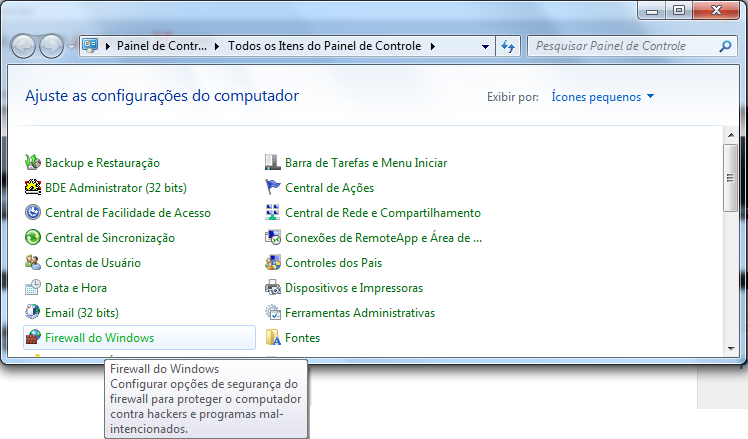Image resolution: width=748 pixels, height=439 pixels.
Task: Click the Central de Facilidade de Acesso icon
Action: coord(33,212)
